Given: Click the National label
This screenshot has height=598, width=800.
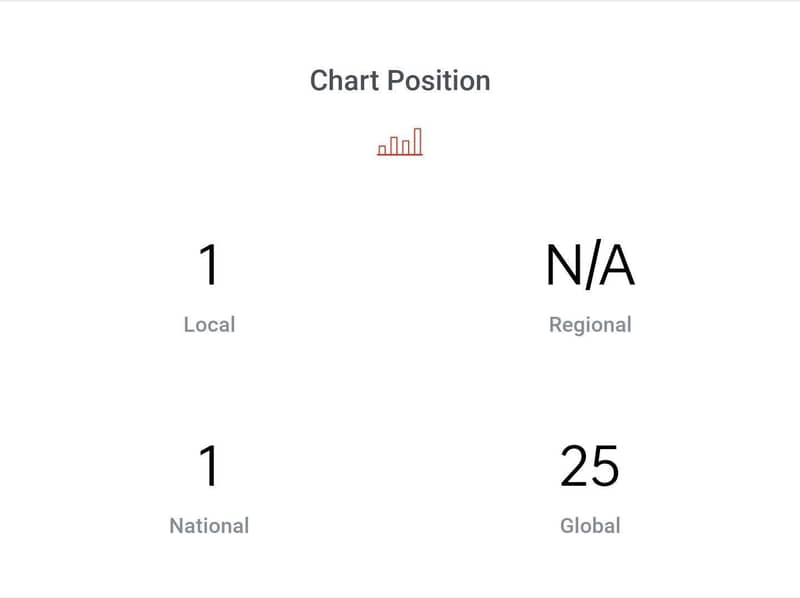Looking at the screenshot, I should tap(209, 526).
